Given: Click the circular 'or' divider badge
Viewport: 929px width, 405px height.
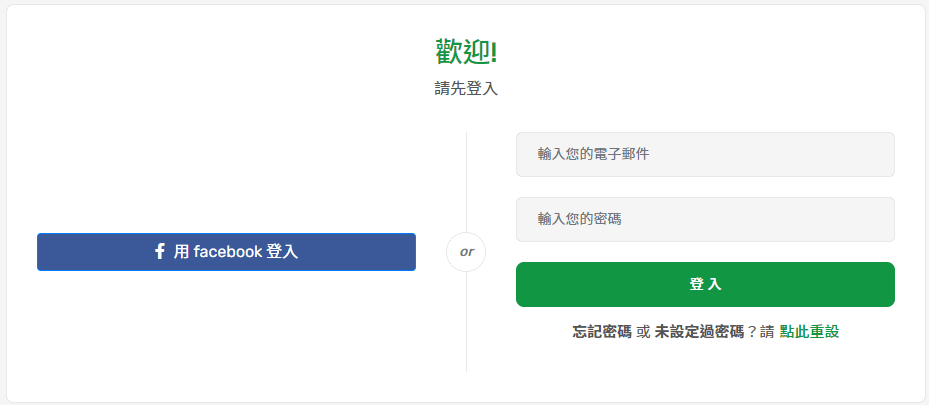Looking at the screenshot, I should click(x=466, y=252).
